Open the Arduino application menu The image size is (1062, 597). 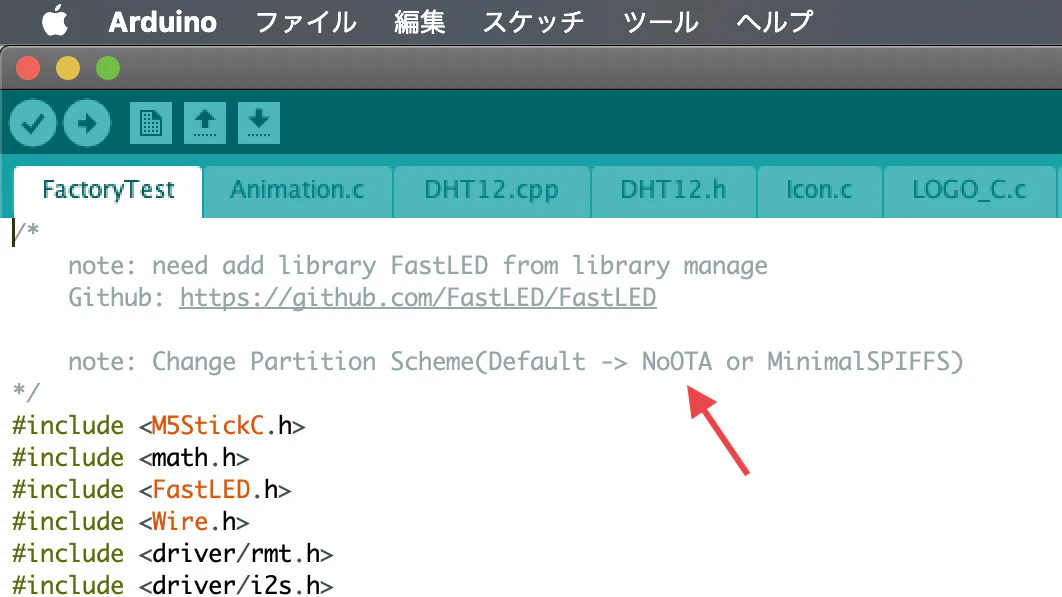(163, 22)
